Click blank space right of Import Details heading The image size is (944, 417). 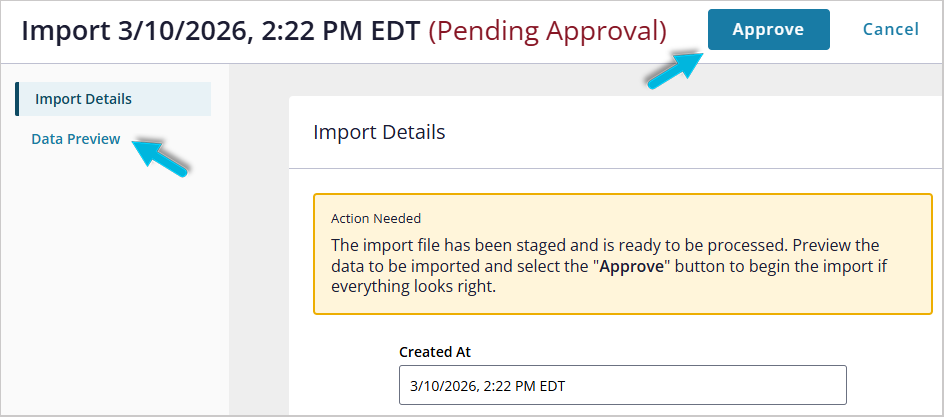pos(700,132)
